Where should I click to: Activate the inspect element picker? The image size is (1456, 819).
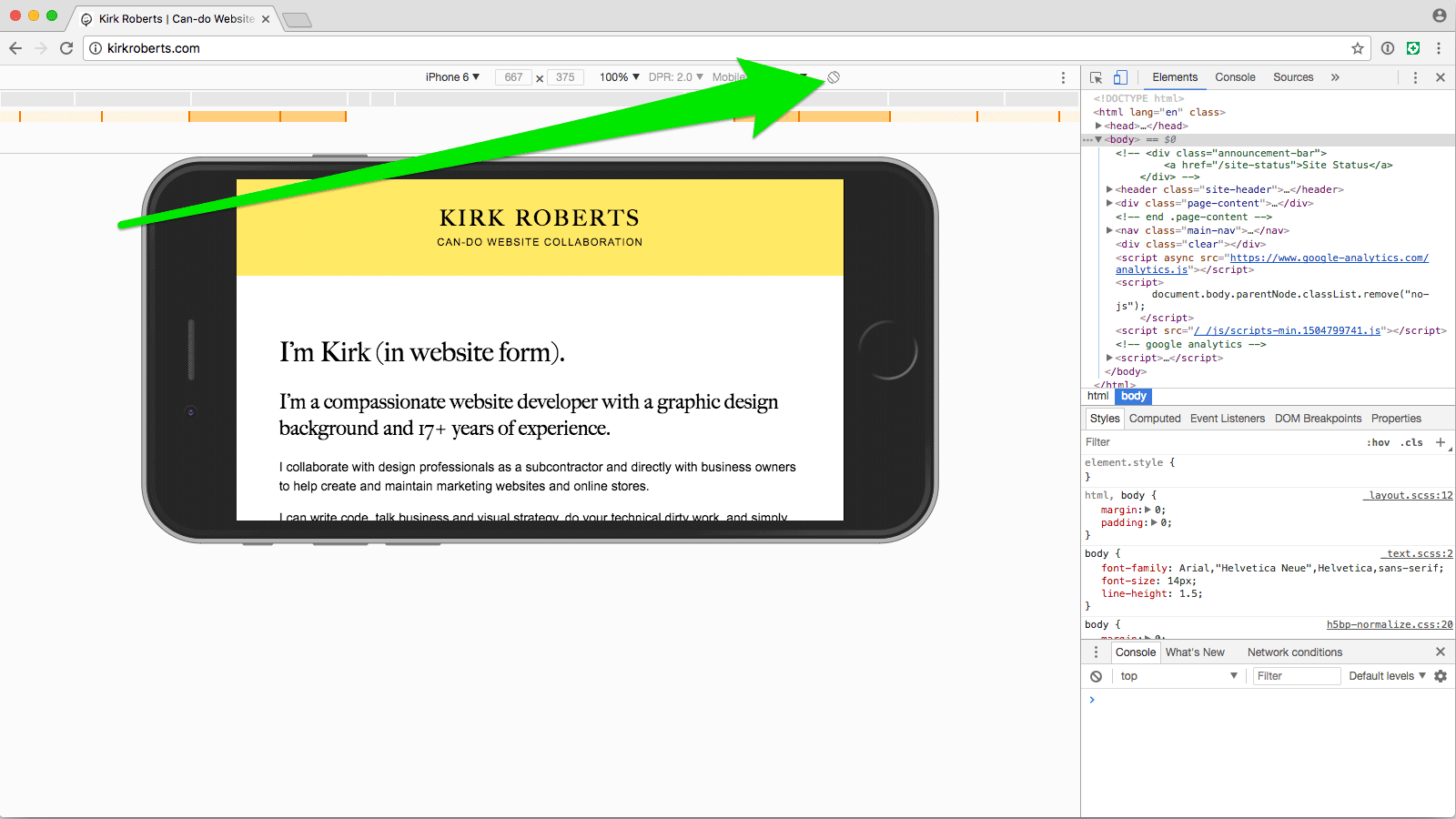(1097, 77)
